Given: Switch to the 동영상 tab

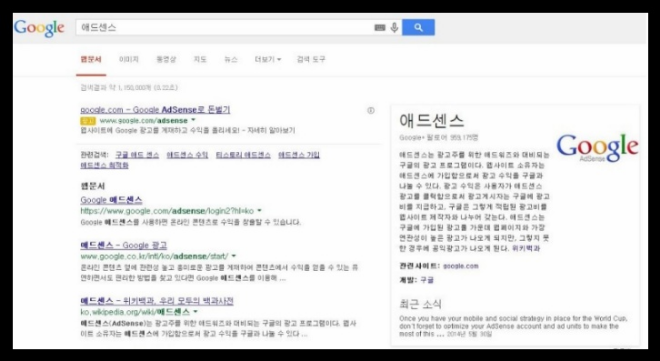Looking at the screenshot, I should pyautogui.click(x=166, y=59).
